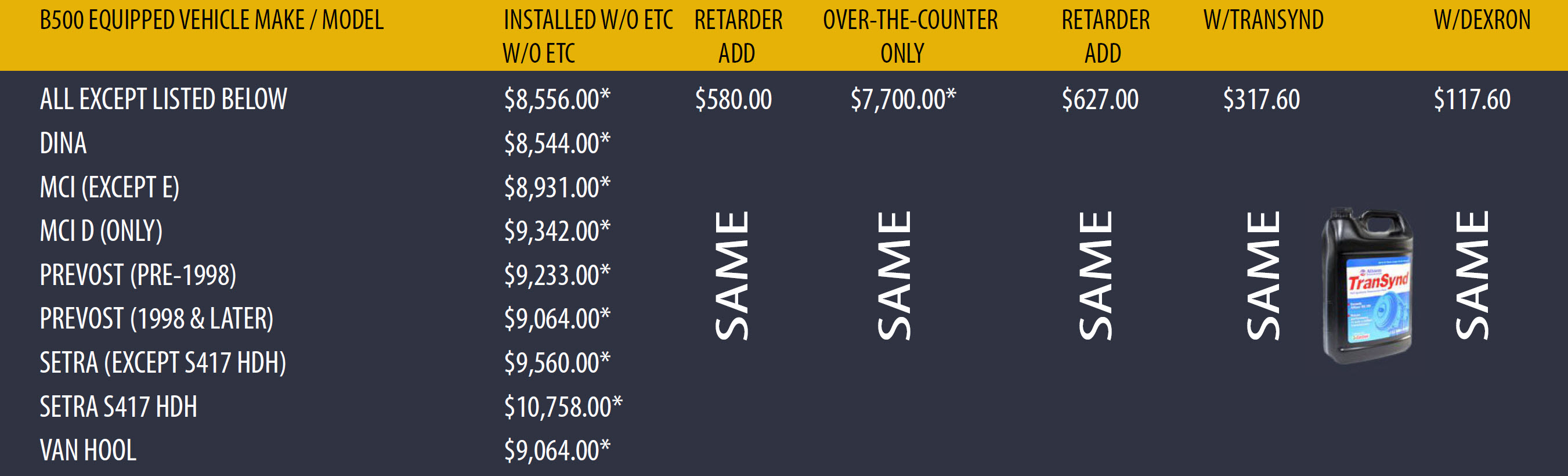Select the Prevost (Pre-1998) row
The image size is (1568, 476).
click(138, 275)
